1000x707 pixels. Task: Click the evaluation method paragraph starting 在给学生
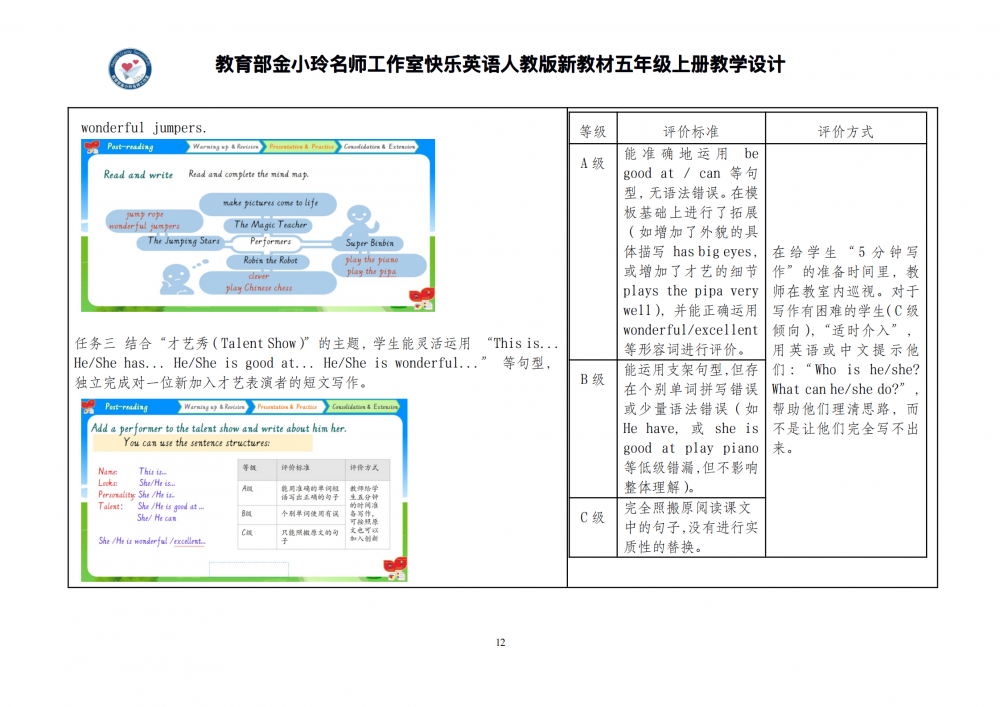coord(846,350)
